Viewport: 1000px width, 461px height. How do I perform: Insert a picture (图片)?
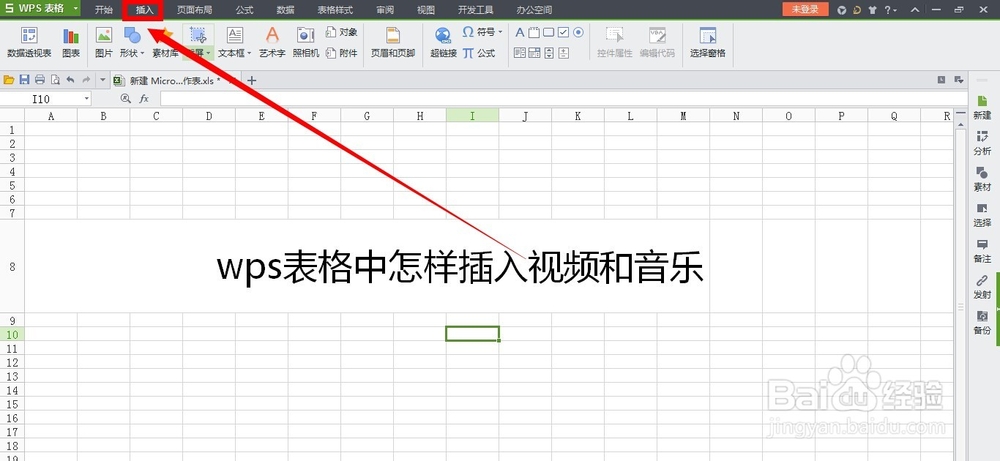(103, 43)
